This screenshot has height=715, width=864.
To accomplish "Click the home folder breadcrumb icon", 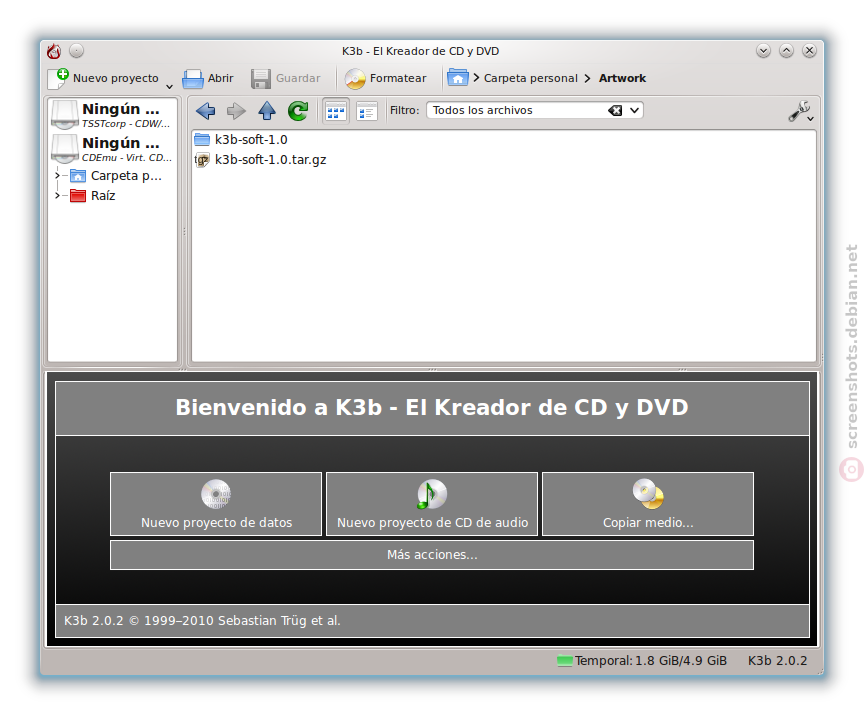I will (x=457, y=78).
